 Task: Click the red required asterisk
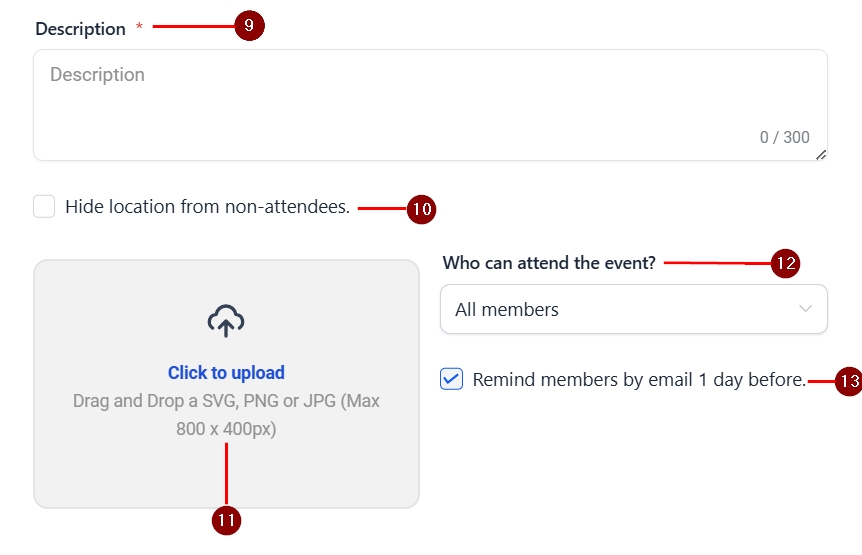139,28
